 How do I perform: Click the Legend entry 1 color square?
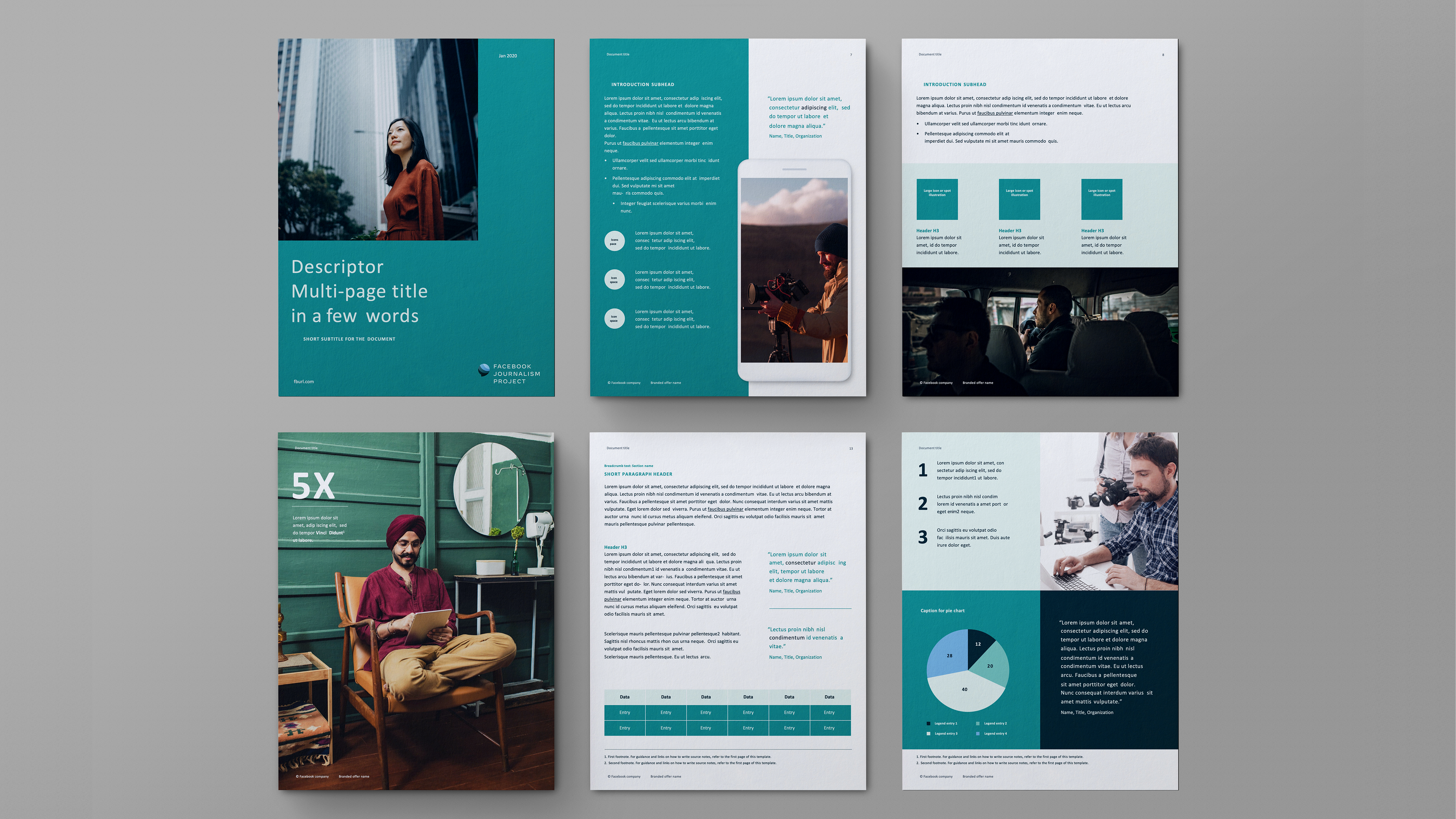tap(928, 724)
